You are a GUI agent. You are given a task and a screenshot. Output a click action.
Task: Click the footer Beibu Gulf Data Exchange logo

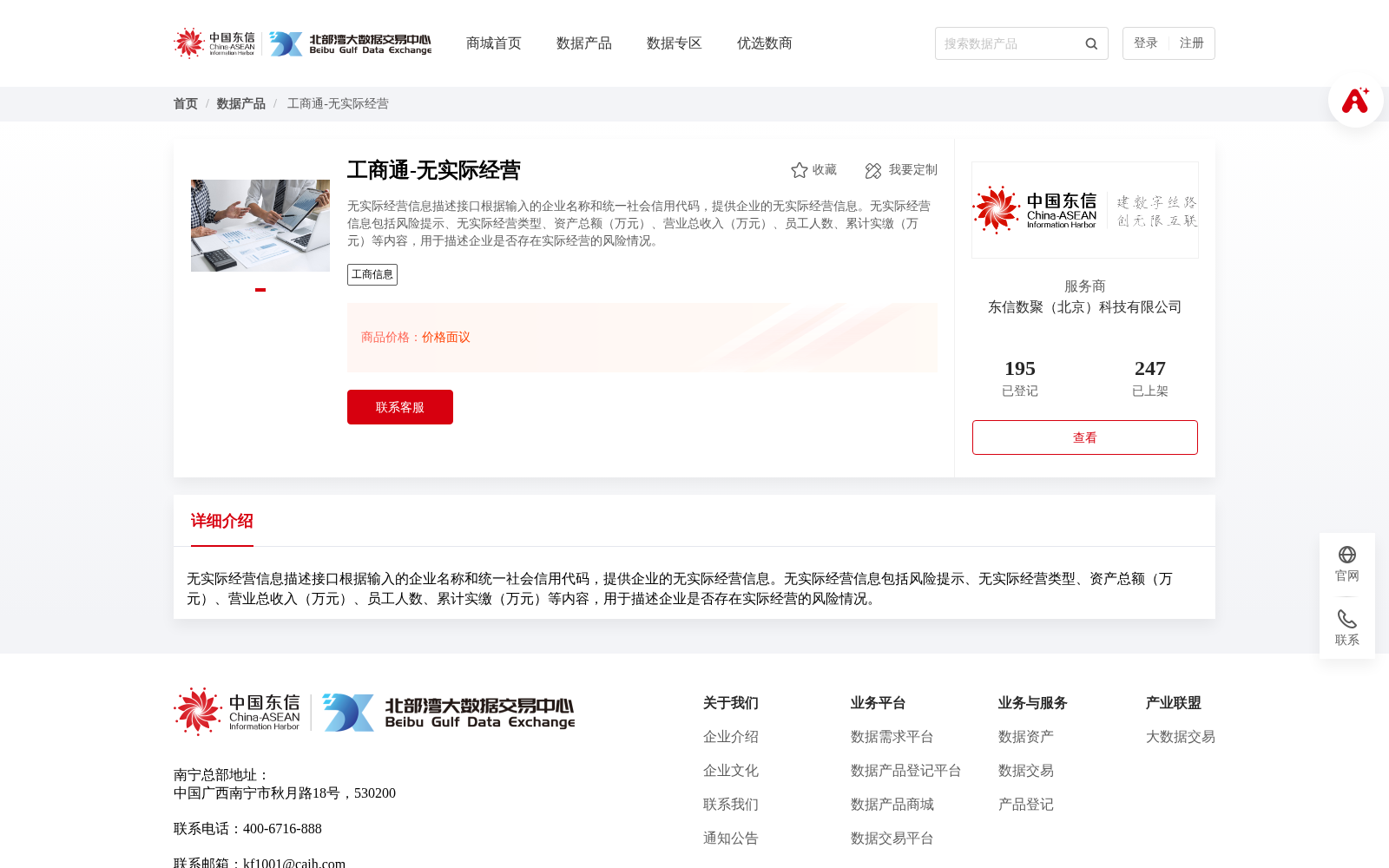449,713
